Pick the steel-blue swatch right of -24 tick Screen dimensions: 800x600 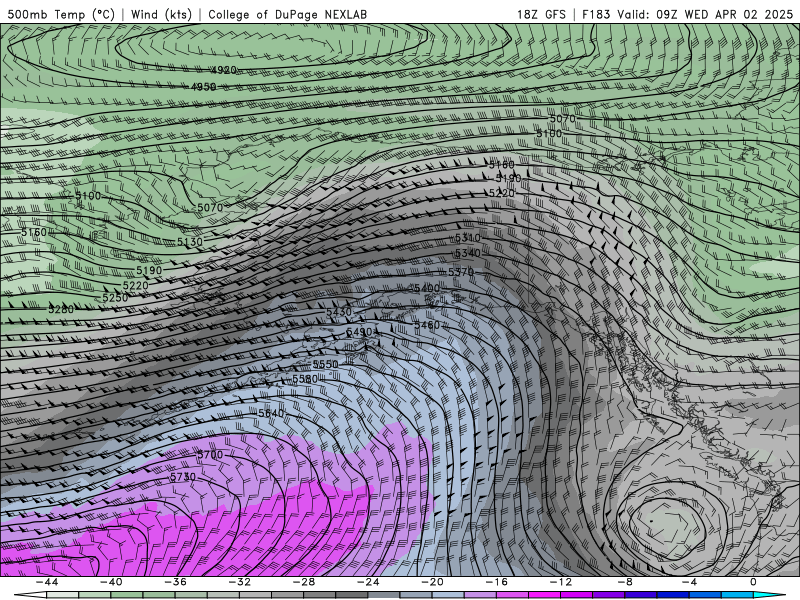pyautogui.click(x=384, y=595)
